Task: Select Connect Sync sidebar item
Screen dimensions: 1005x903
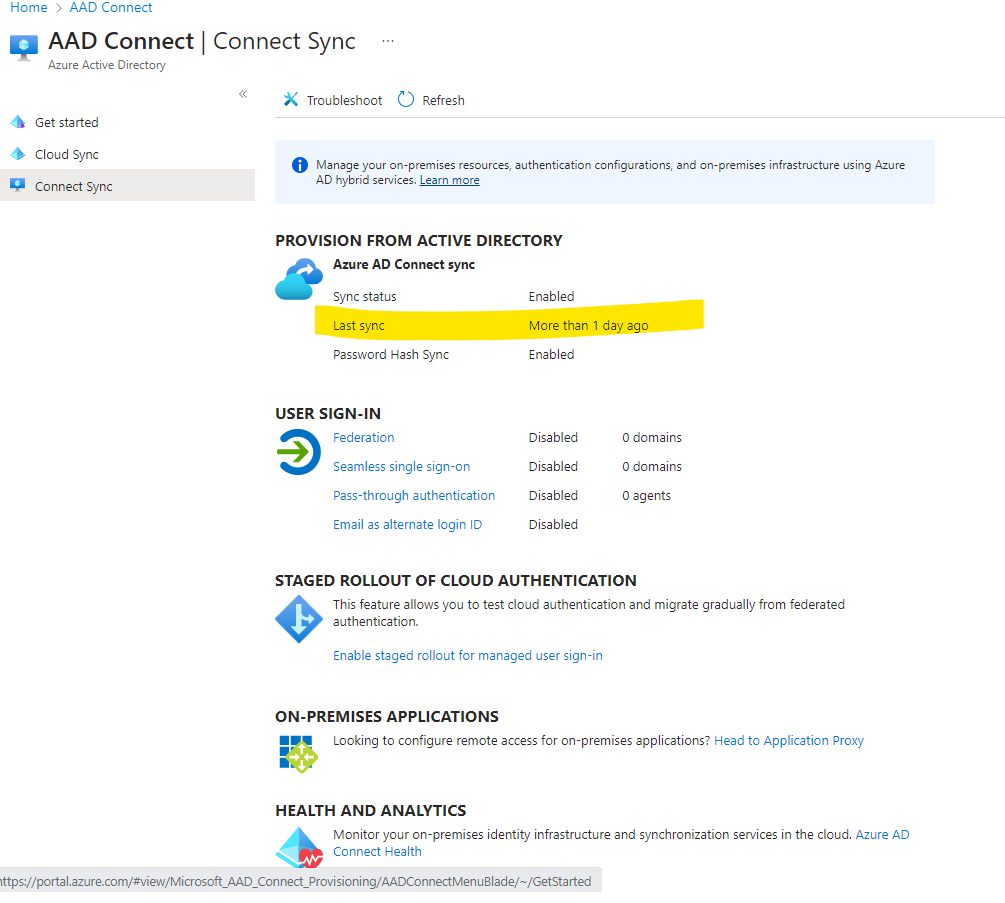Action: click(x=128, y=186)
